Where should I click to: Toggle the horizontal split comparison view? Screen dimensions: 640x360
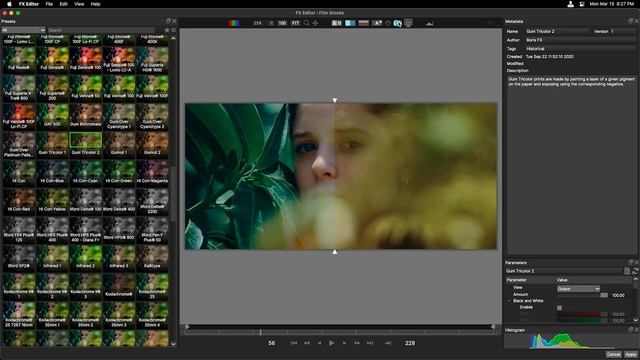[363, 23]
